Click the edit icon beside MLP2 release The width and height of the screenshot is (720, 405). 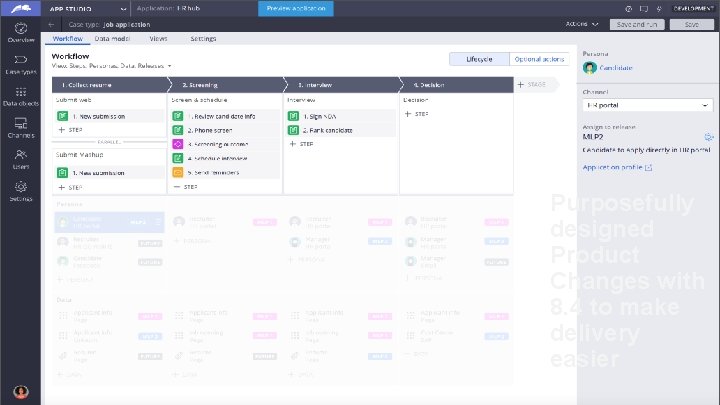coord(709,137)
